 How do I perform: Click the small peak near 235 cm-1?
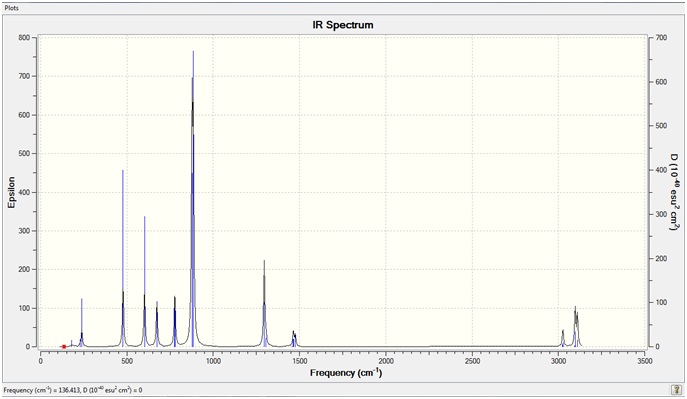coord(81,322)
